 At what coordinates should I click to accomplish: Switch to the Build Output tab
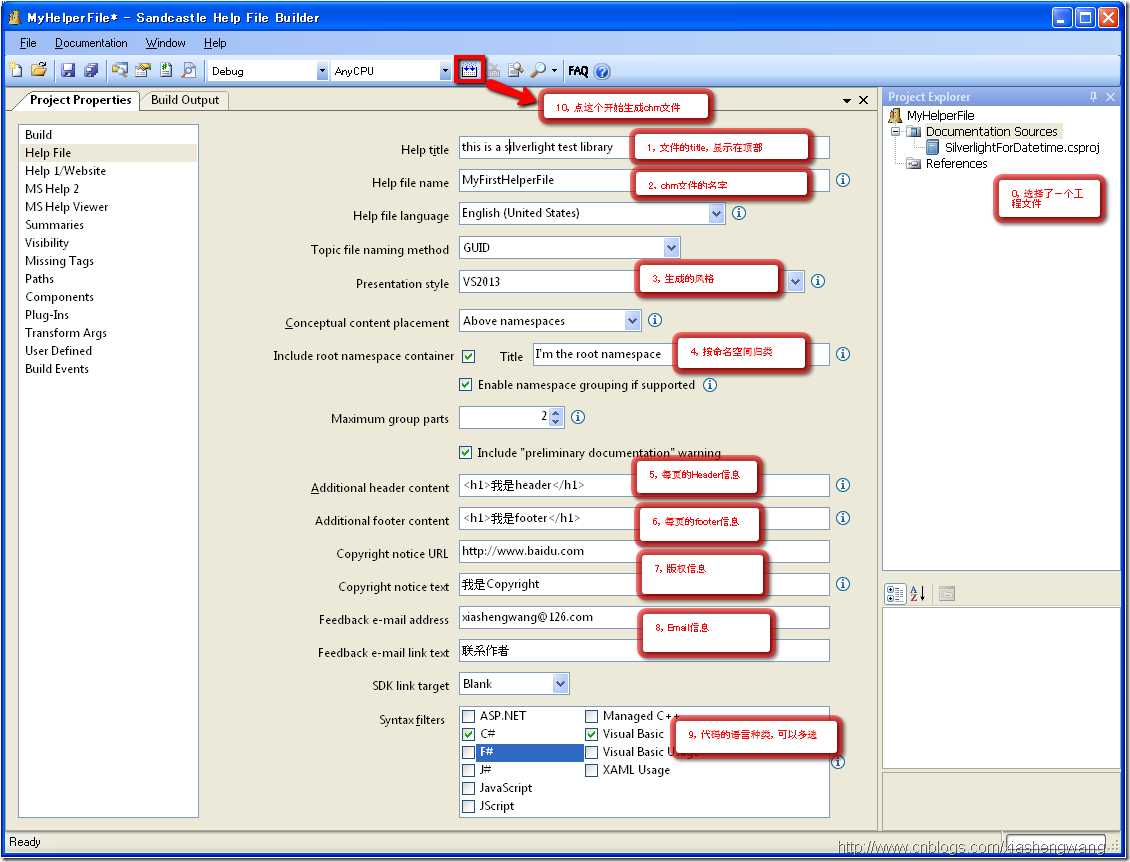click(x=184, y=99)
